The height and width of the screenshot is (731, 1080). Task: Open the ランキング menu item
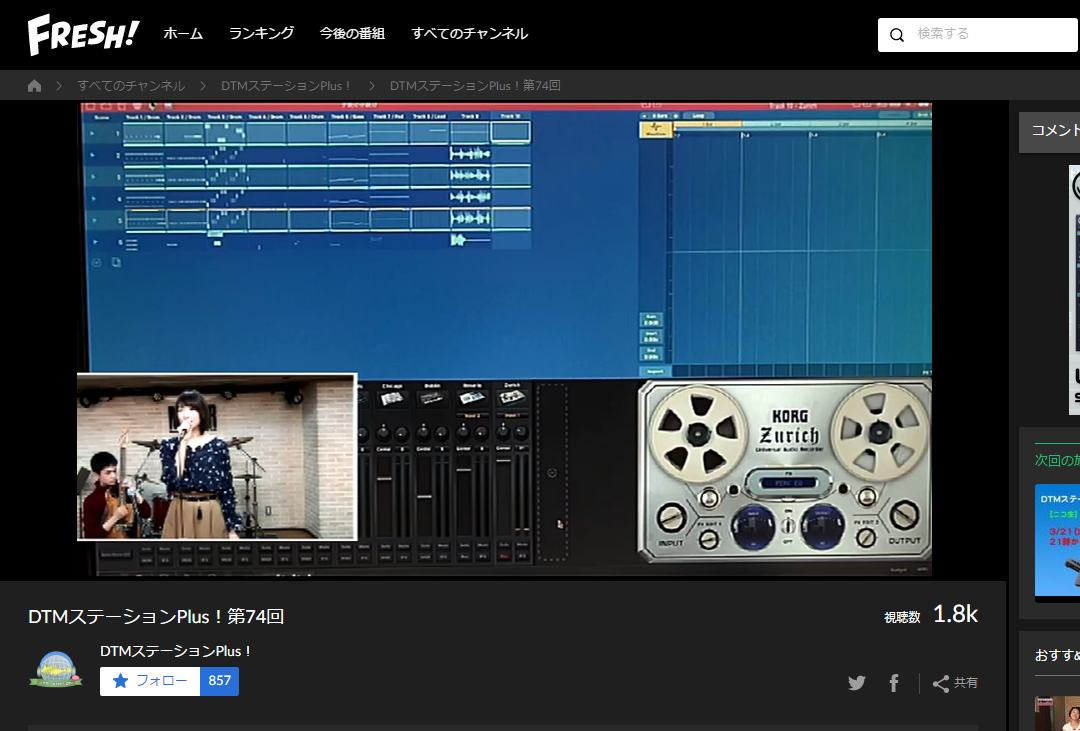coord(261,34)
